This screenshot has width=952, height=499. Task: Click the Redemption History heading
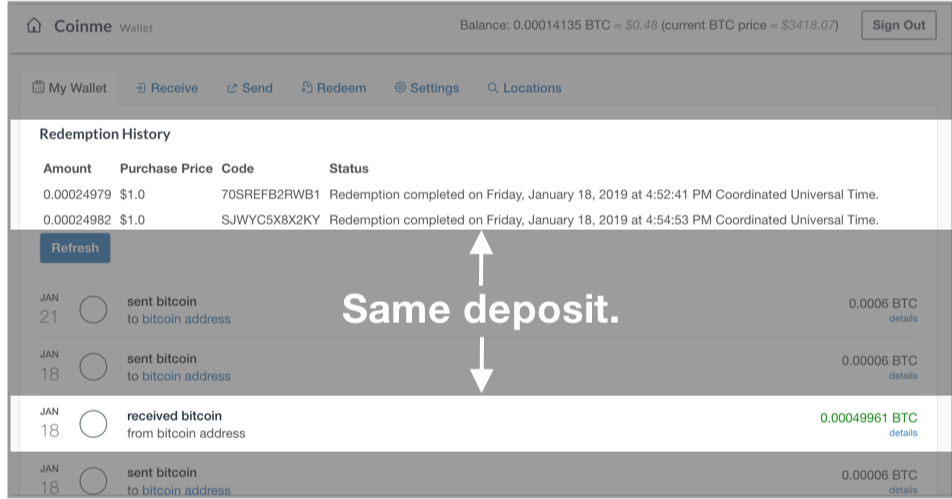[104, 134]
